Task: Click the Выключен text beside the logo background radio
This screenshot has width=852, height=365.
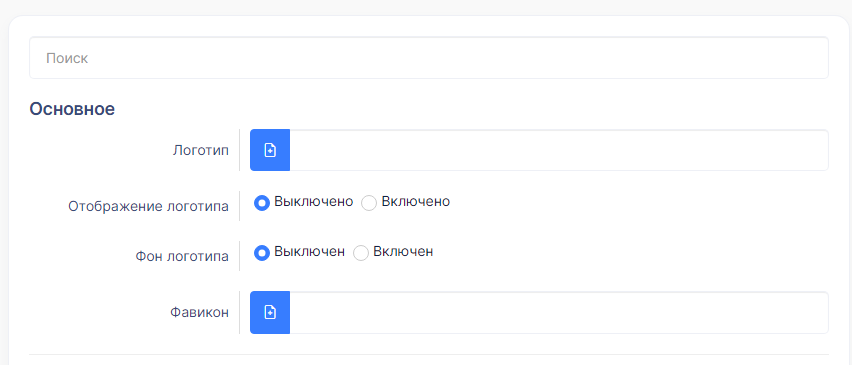Action: [309, 251]
